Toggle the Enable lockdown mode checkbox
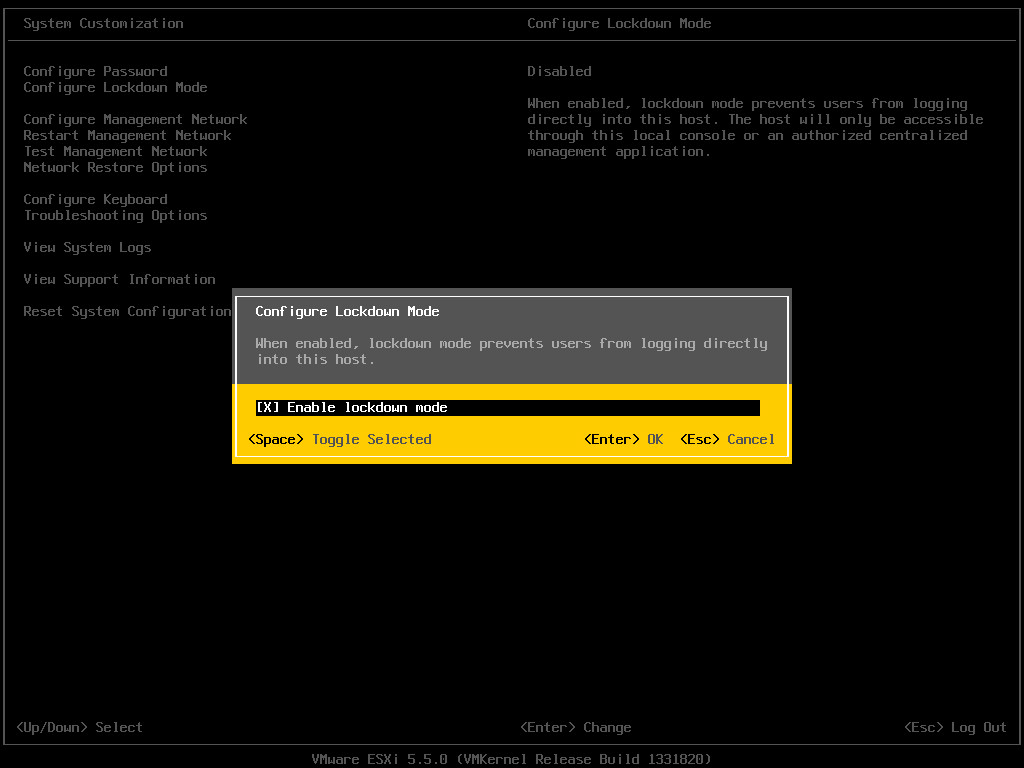 [x=507, y=408]
